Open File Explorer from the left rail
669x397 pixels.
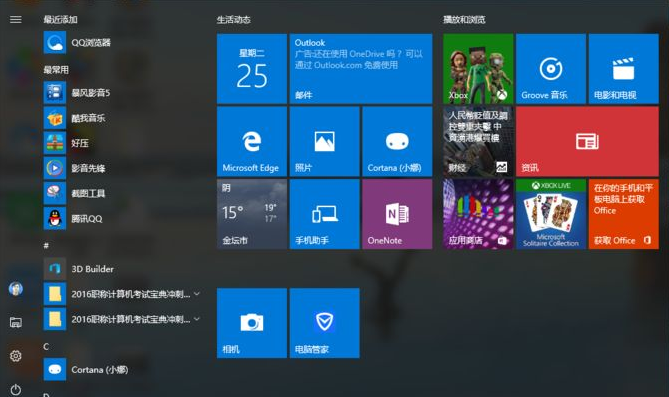(x=16, y=322)
